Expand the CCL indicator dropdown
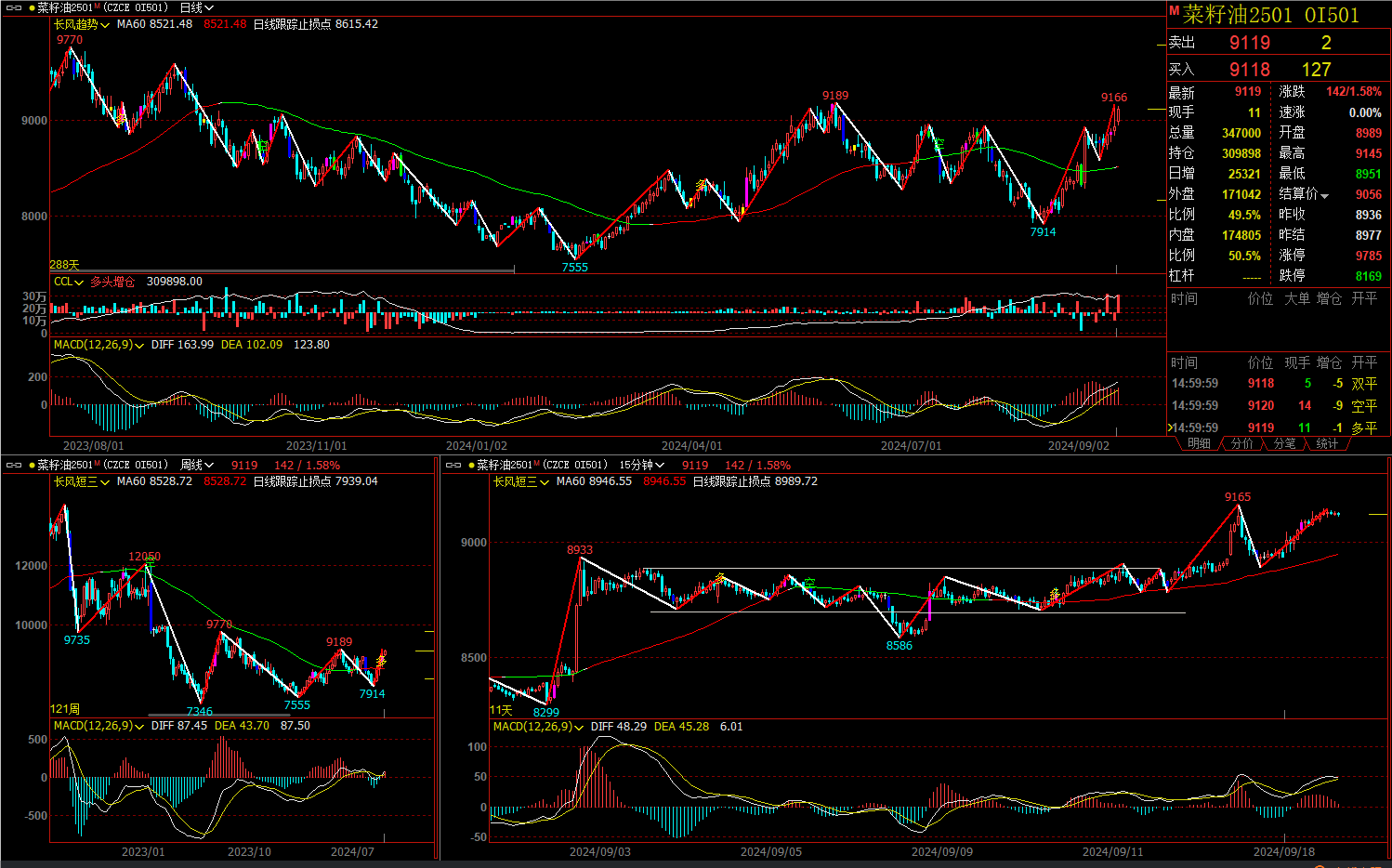The image size is (1392, 868). click(x=69, y=282)
